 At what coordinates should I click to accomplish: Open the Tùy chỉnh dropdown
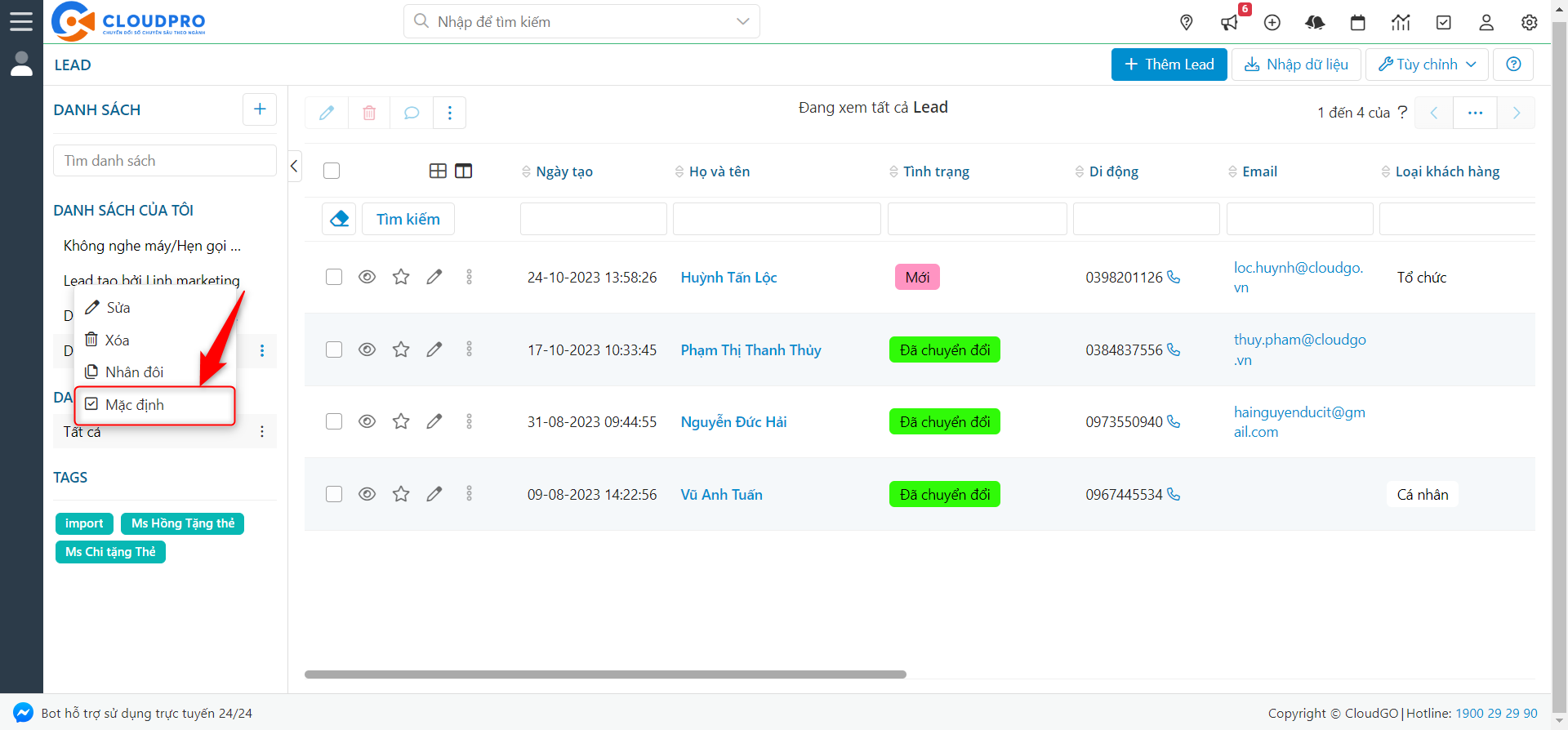pos(1427,65)
